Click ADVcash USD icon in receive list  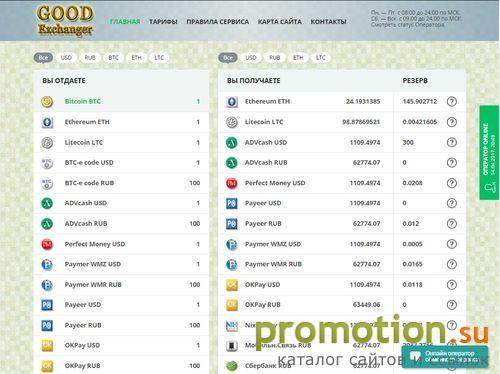[232, 143]
